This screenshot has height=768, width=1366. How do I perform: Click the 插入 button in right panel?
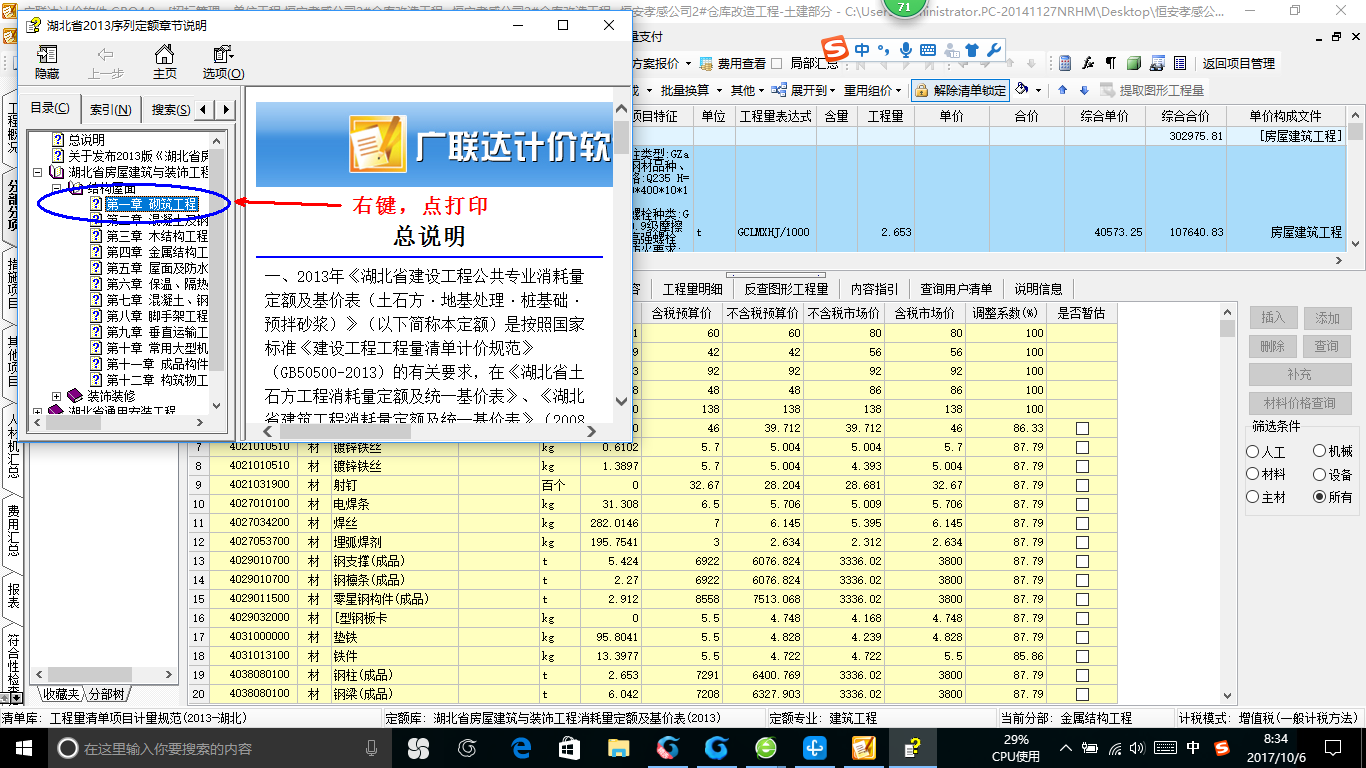pos(1274,317)
